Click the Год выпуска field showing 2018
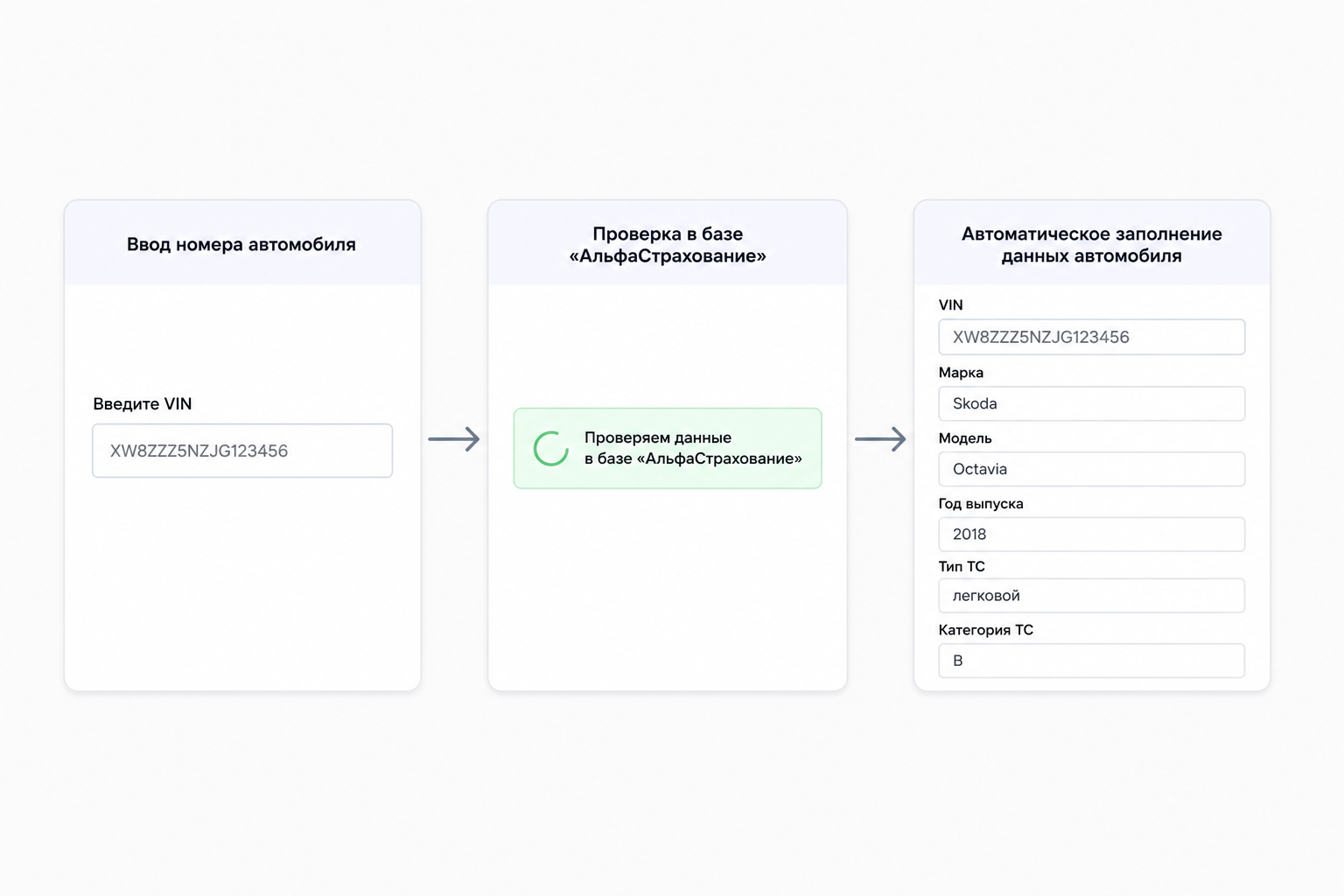1344x896 pixels. pyautogui.click(x=1091, y=534)
